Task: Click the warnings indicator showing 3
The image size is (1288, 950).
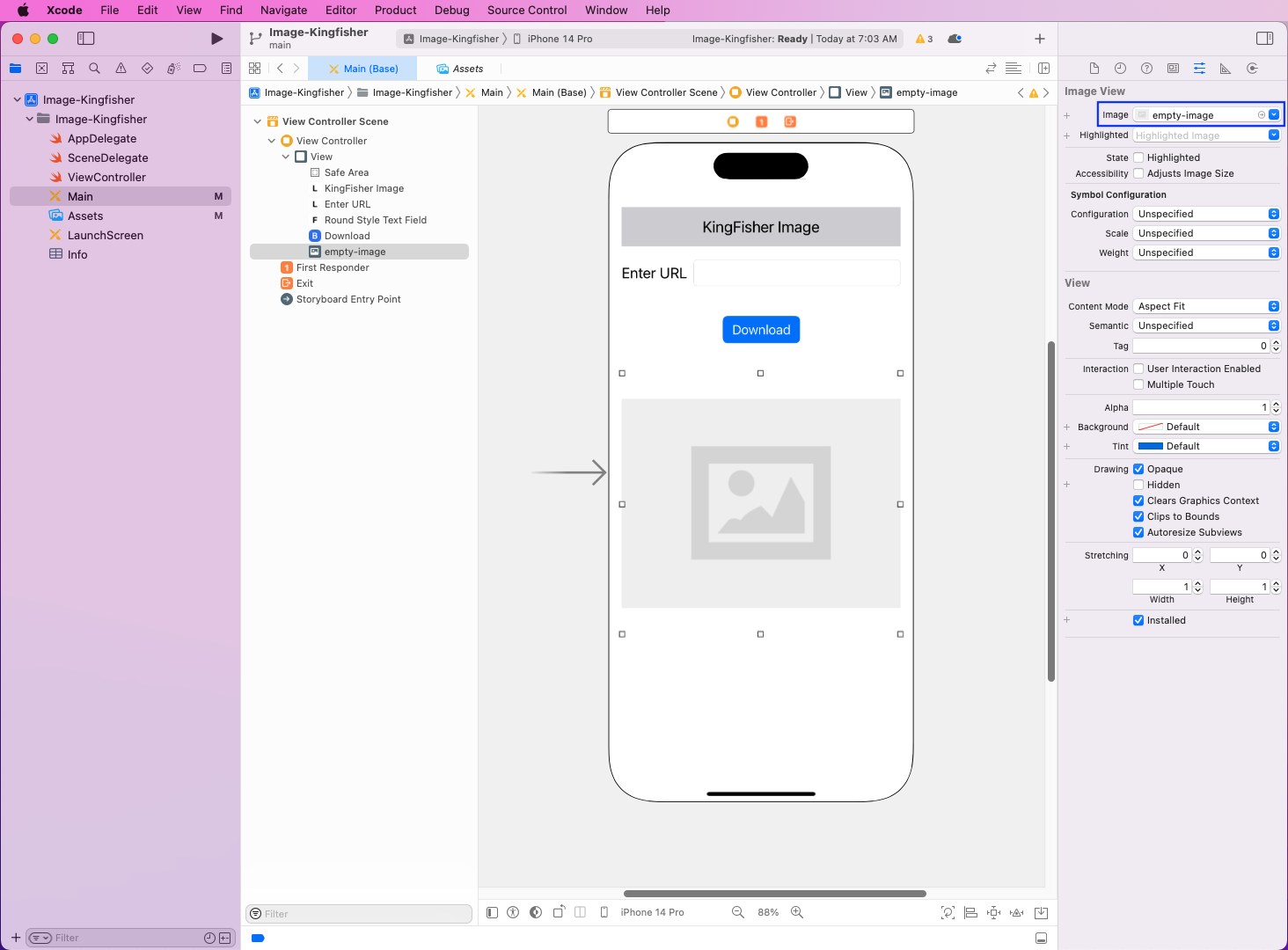Action: pos(924,39)
